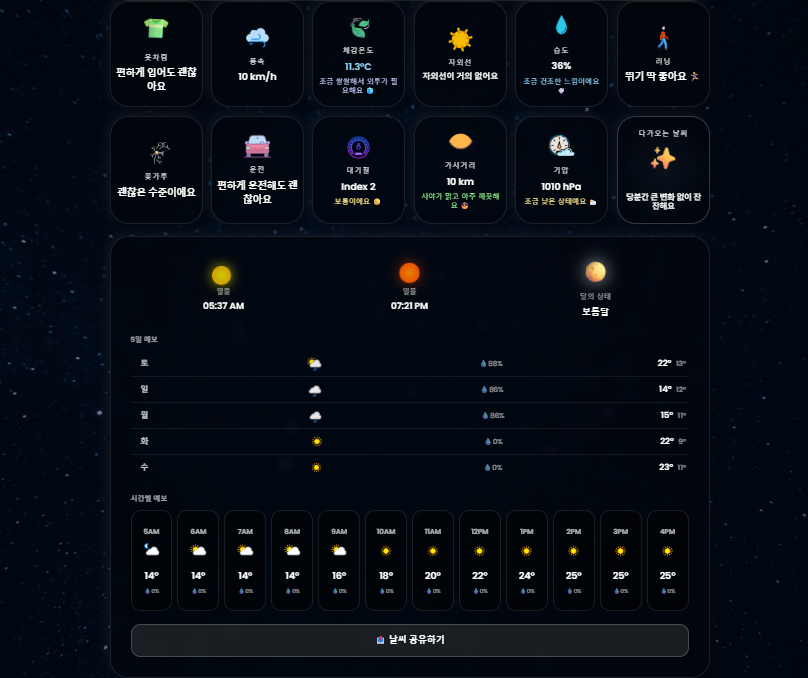Click the 0% precipitation in the 화 row
Viewport: 808px width, 678px height.
point(494,442)
